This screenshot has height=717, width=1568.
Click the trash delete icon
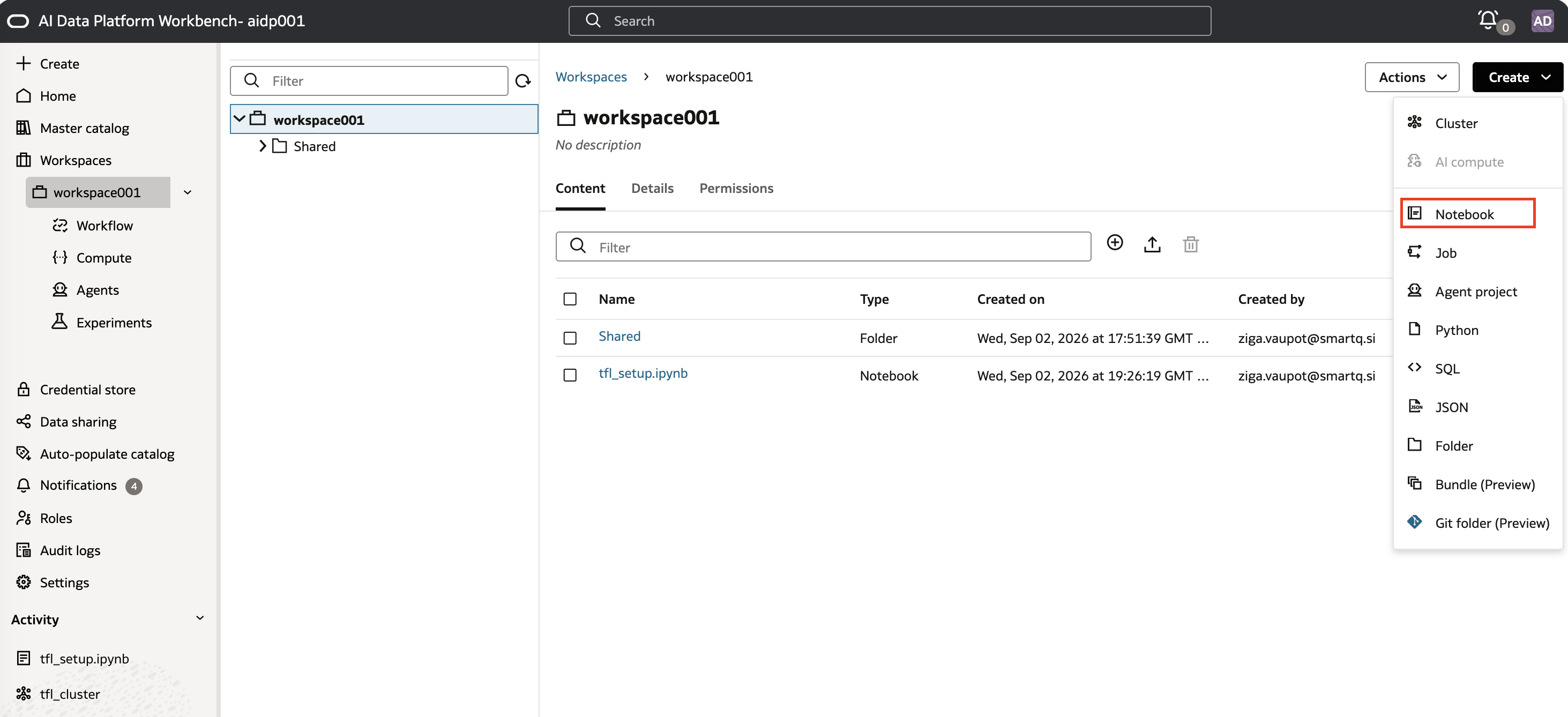pos(1191,245)
